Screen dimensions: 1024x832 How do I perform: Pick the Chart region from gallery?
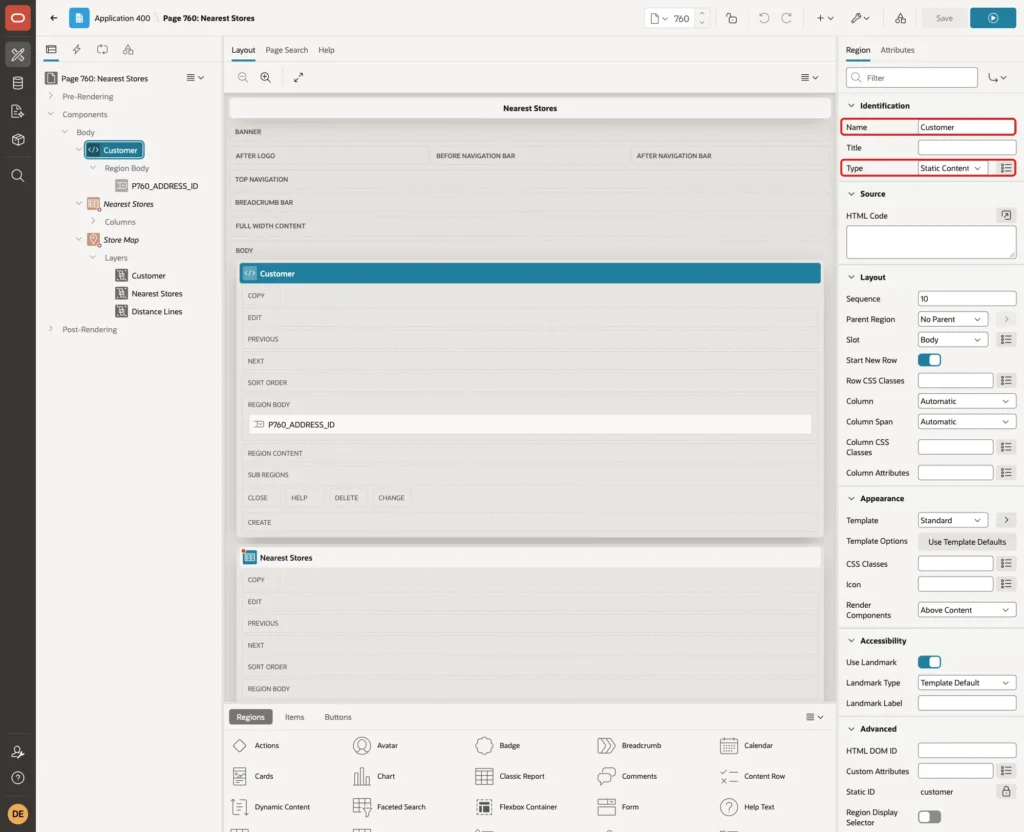coord(374,776)
